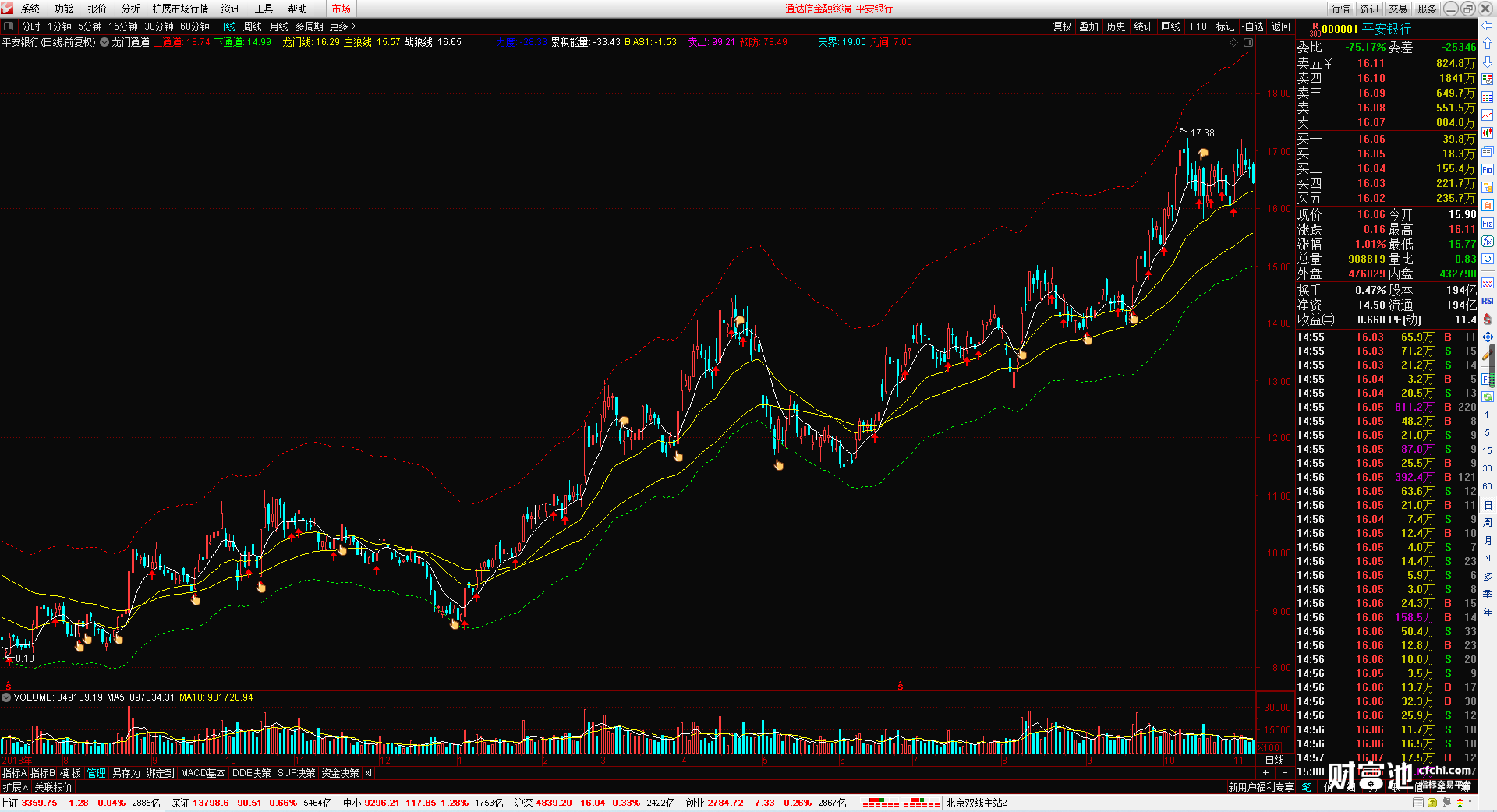Click the 000001 stock code in quote panel

pos(1340,29)
